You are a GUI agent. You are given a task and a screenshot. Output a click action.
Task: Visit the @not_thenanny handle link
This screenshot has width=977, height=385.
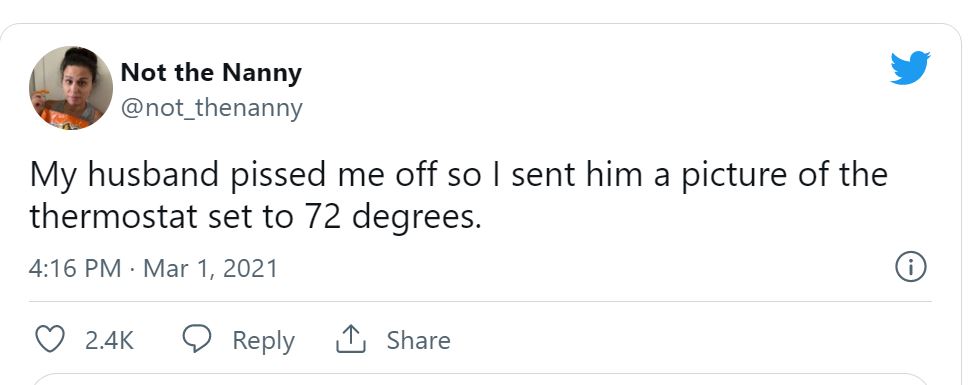(211, 108)
